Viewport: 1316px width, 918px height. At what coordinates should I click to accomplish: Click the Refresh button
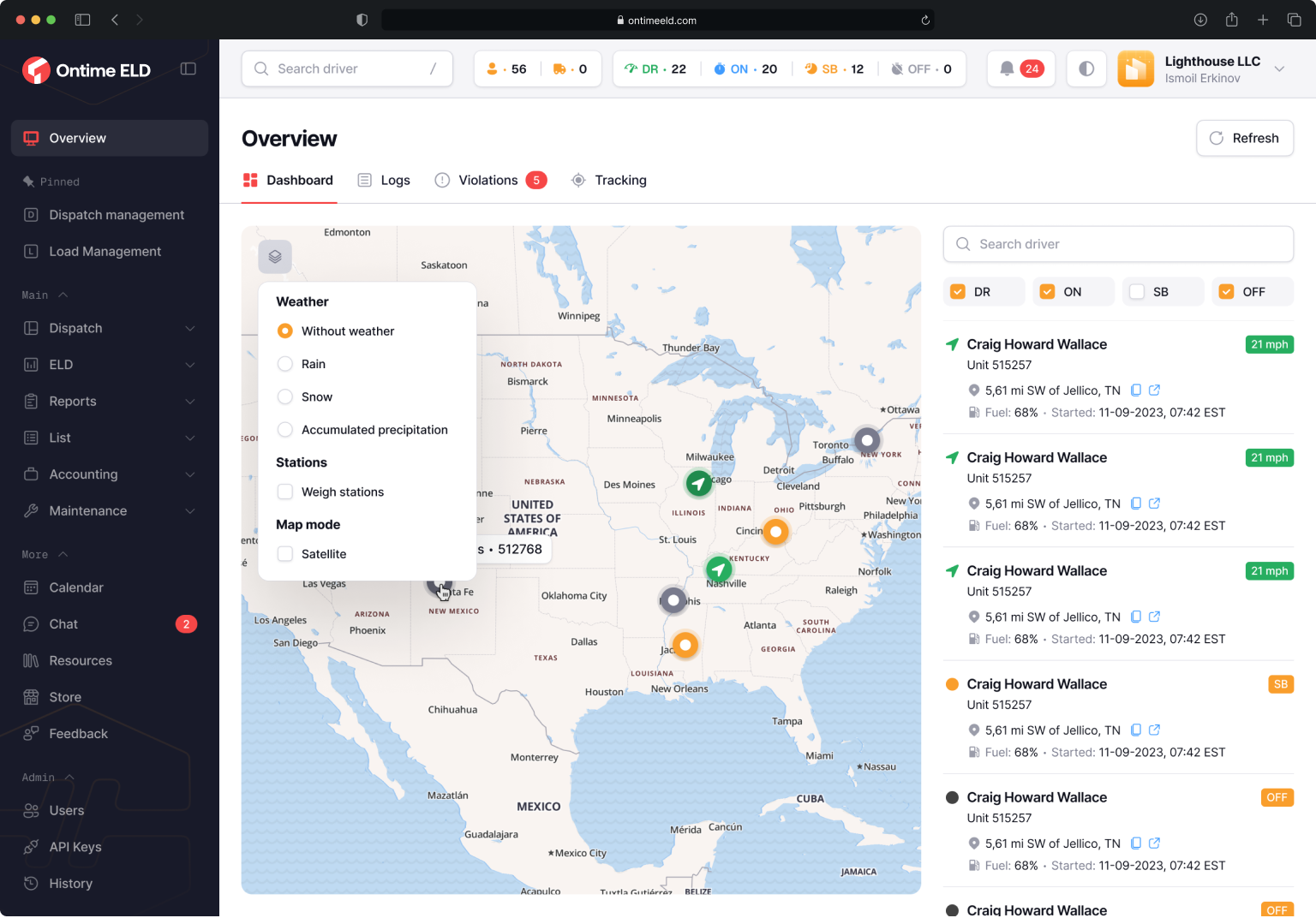pyautogui.click(x=1245, y=138)
